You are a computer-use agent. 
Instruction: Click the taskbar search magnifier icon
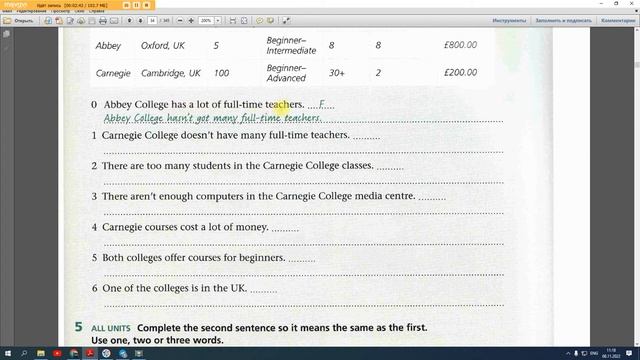tap(24, 353)
